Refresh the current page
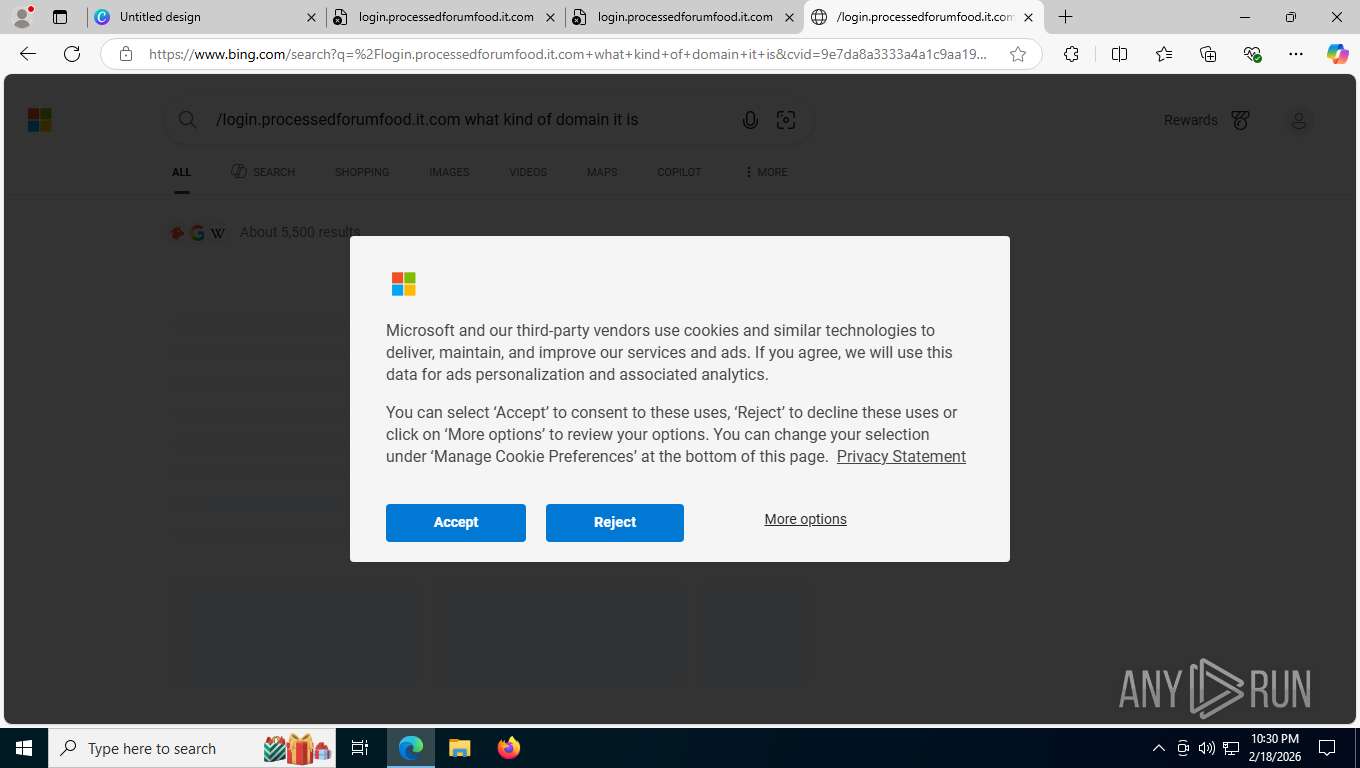1360x768 pixels. 72,54
